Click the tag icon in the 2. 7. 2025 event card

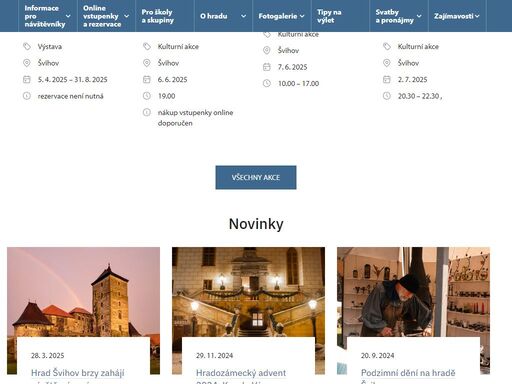(x=387, y=47)
